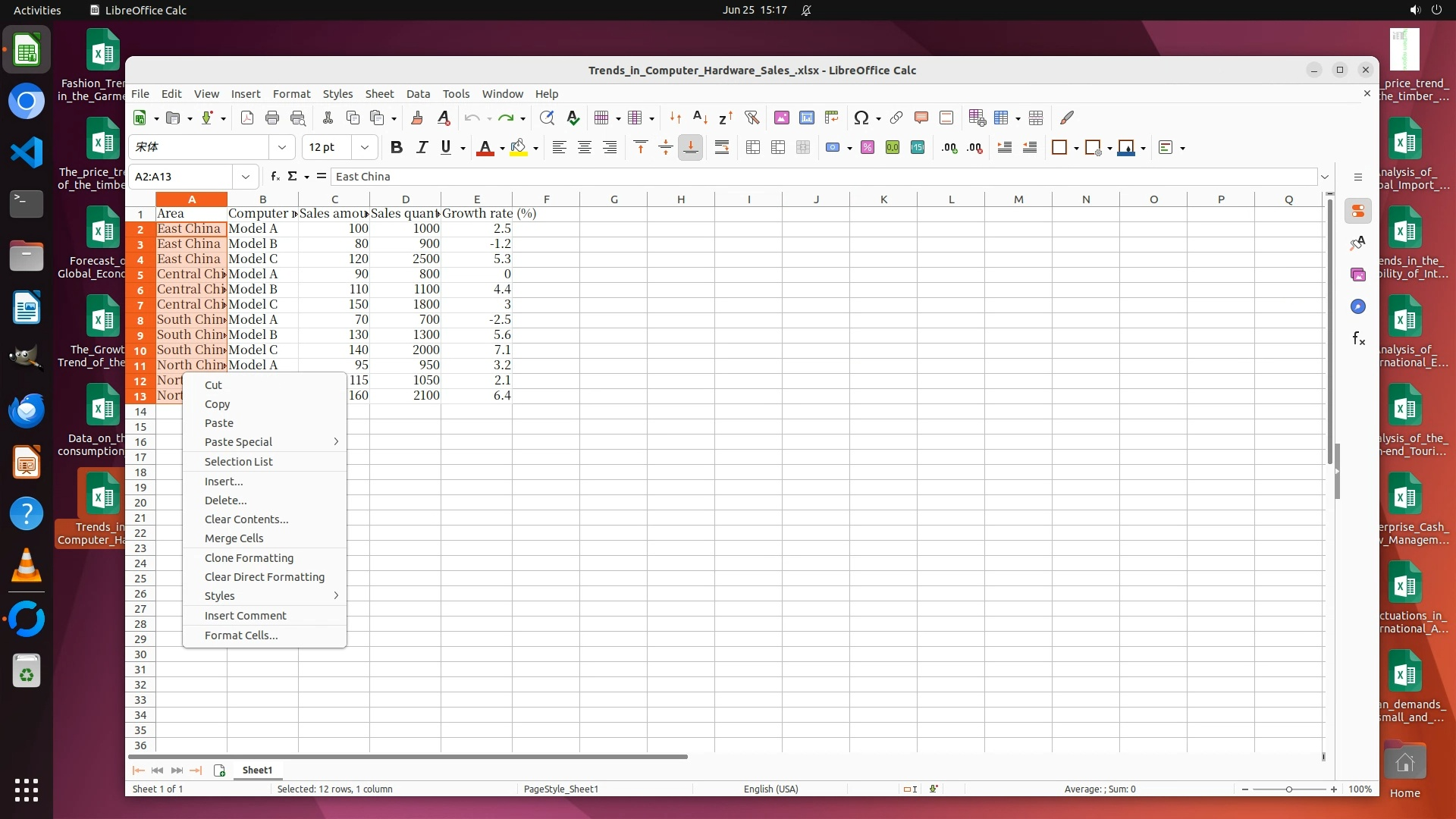Open the Navigator panel in sidebar
Screen dimensions: 1456x819
point(1357,306)
